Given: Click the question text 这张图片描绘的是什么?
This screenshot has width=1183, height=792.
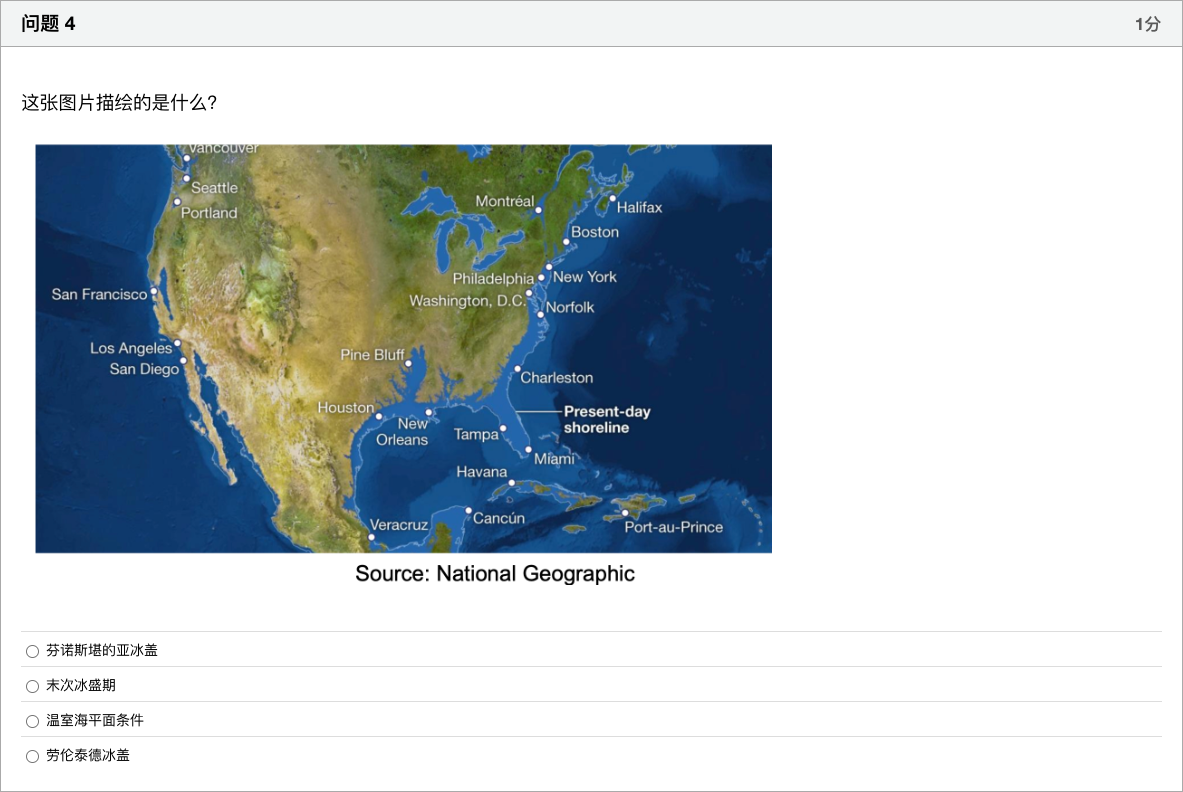Looking at the screenshot, I should [x=119, y=103].
